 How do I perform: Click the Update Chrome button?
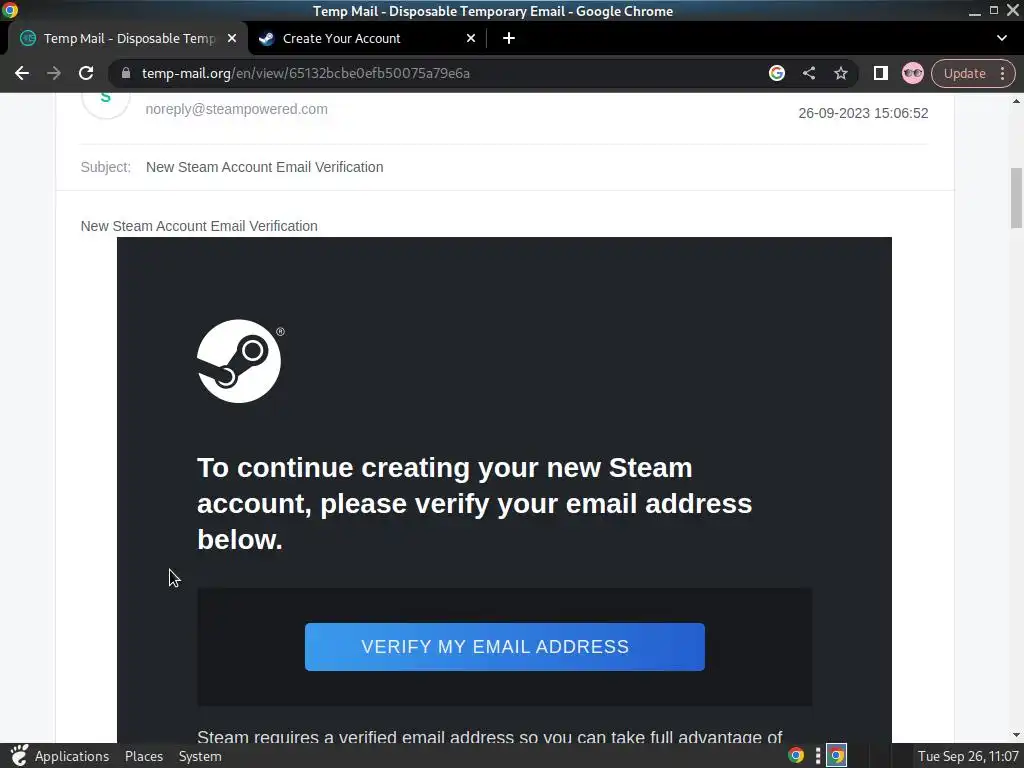[x=964, y=73]
